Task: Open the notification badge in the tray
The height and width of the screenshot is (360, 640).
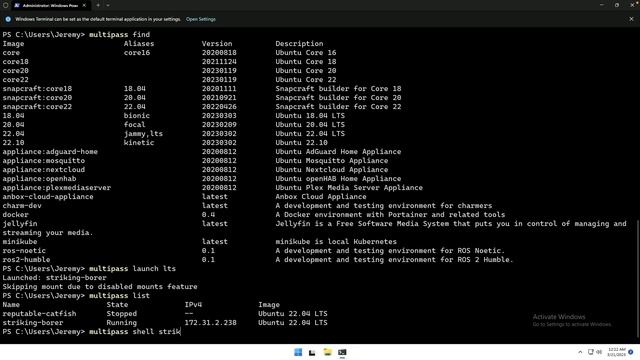Action: 631,352
